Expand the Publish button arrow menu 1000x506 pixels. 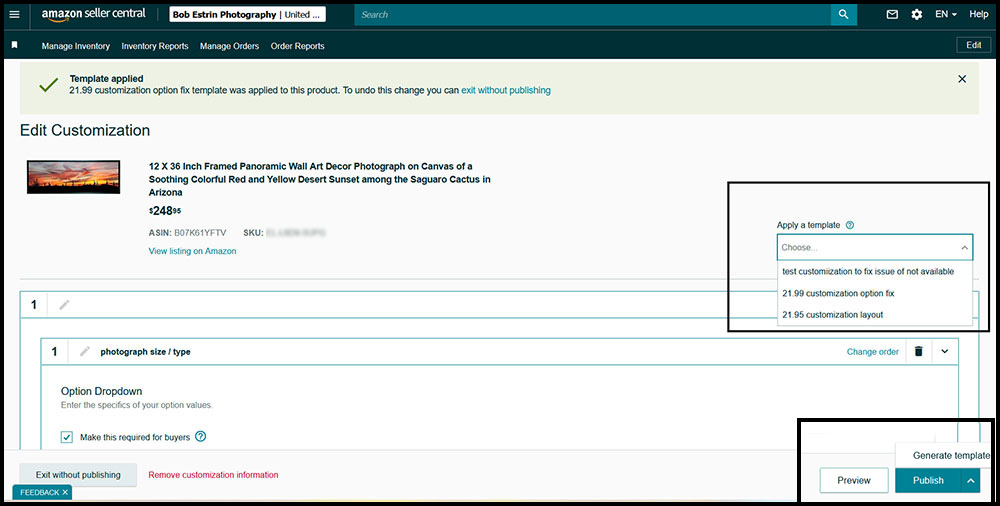tap(970, 481)
